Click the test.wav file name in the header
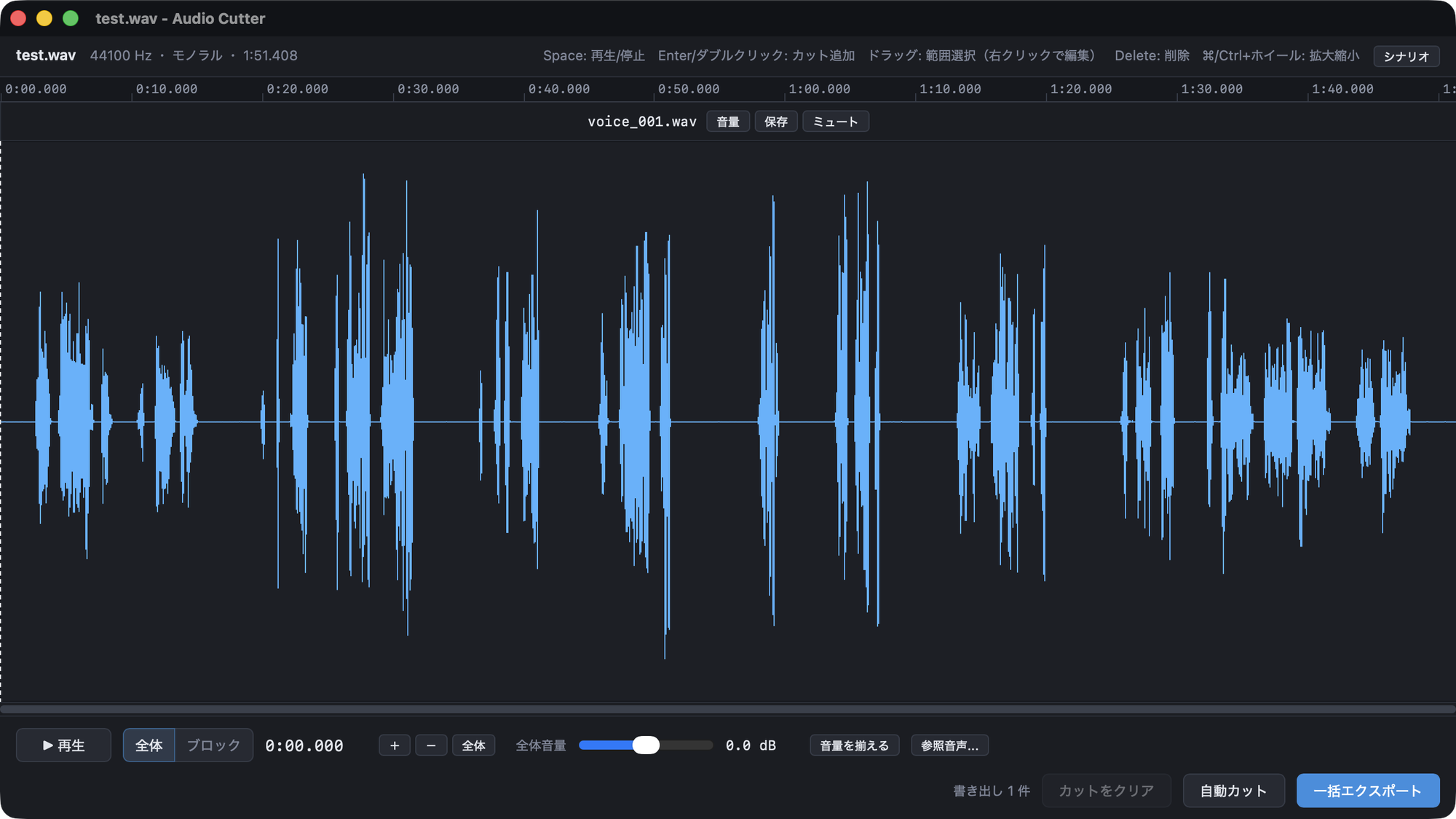The image size is (1456, 819). [x=46, y=55]
